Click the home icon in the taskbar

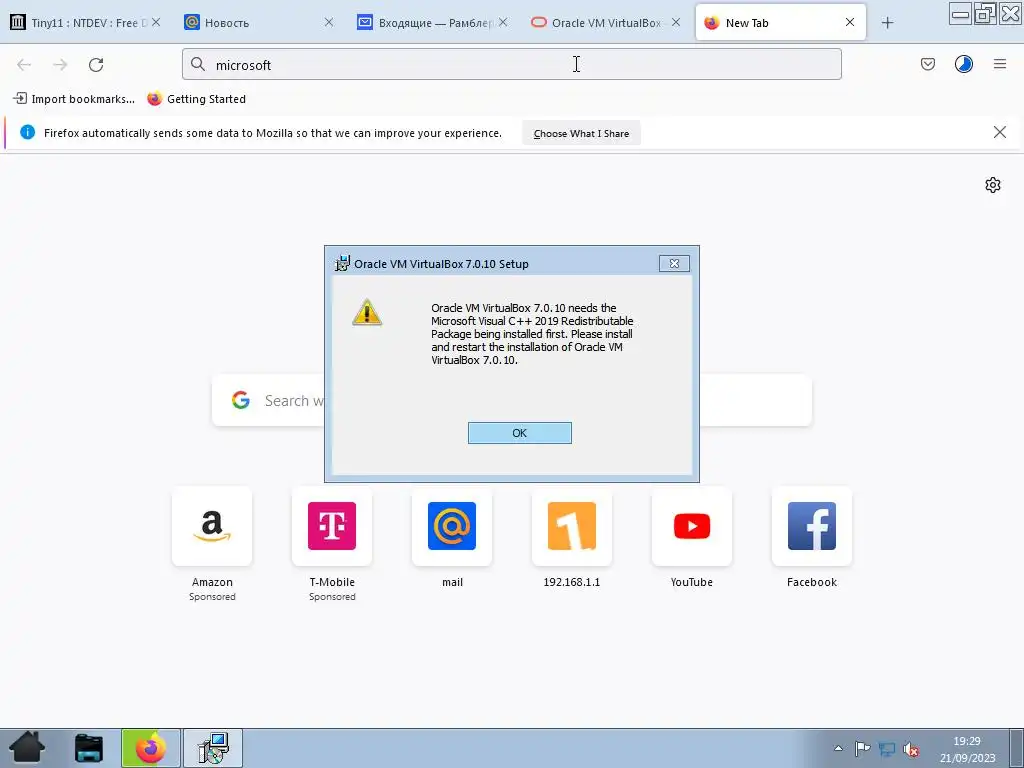point(27,748)
